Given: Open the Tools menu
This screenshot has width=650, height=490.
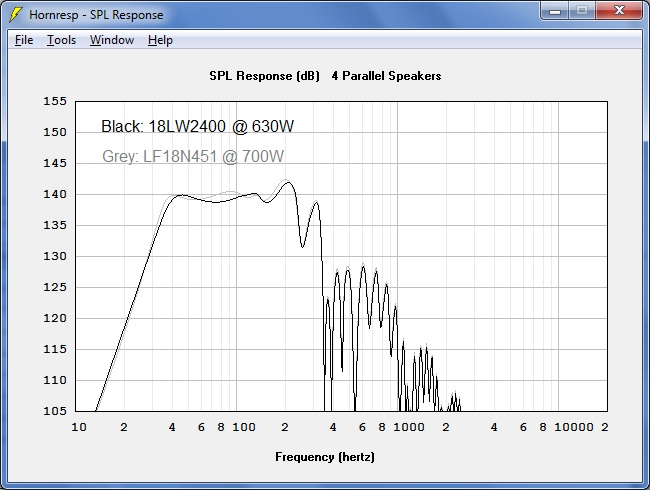Looking at the screenshot, I should coord(61,40).
